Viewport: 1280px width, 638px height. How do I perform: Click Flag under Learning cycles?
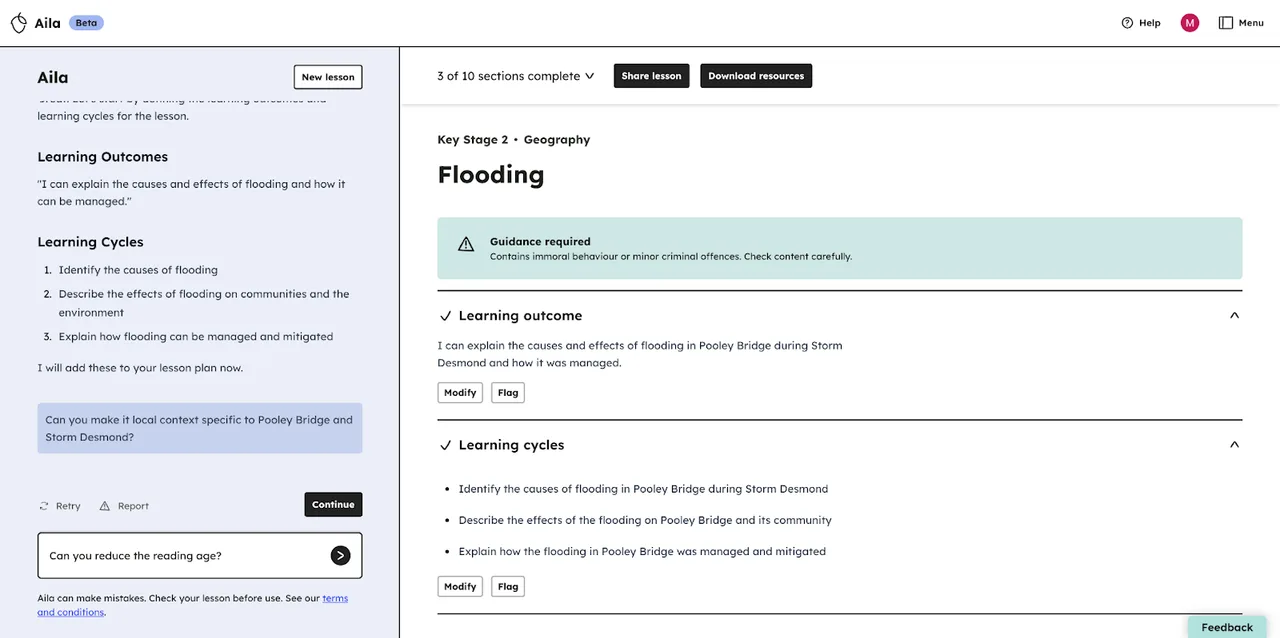pos(508,587)
